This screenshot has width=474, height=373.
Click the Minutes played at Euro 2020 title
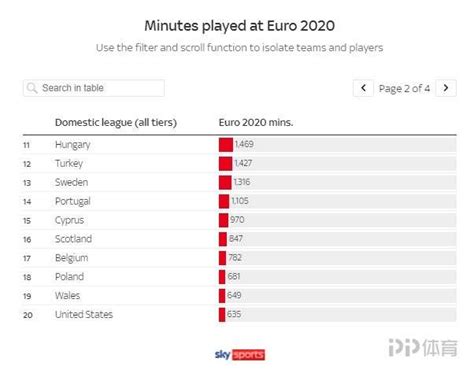pyautogui.click(x=239, y=26)
